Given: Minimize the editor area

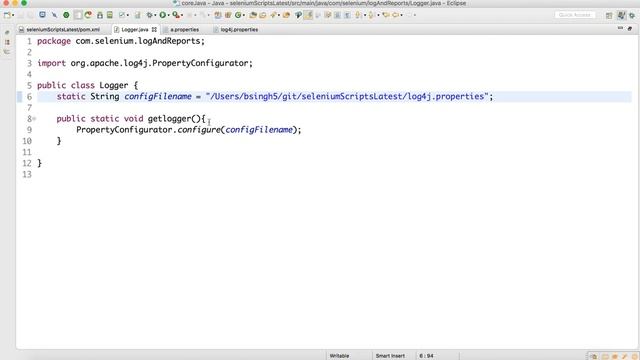Looking at the screenshot, I should [620, 28].
